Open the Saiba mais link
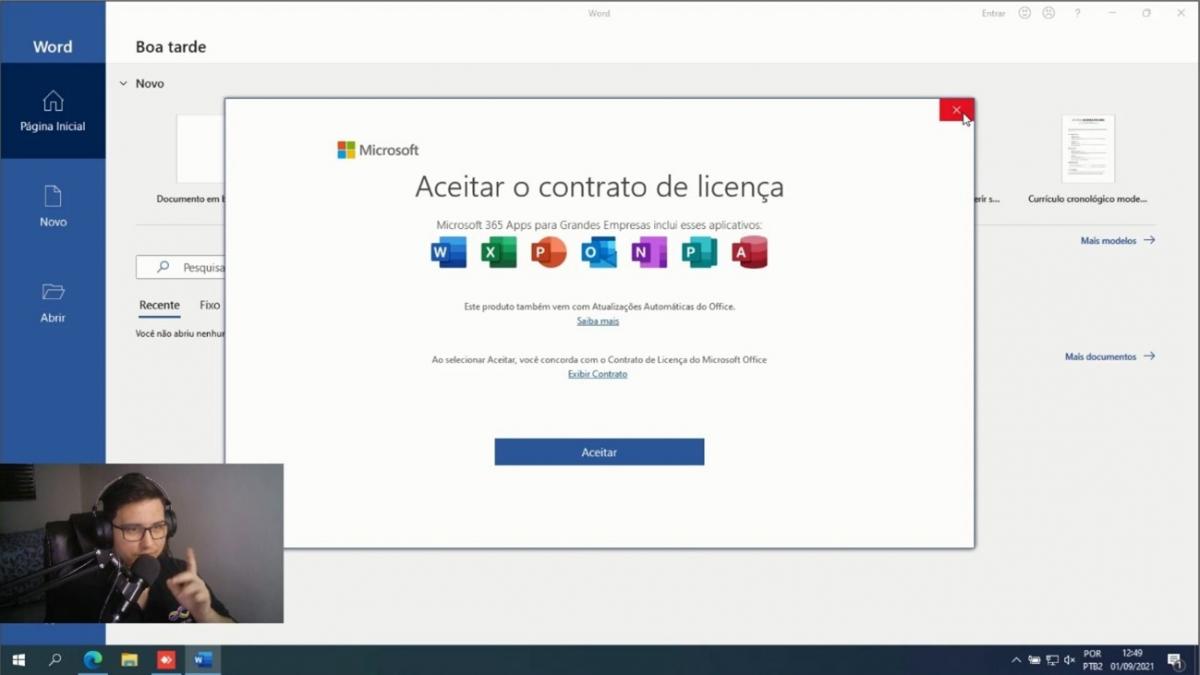The width and height of the screenshot is (1200, 675). tap(598, 321)
